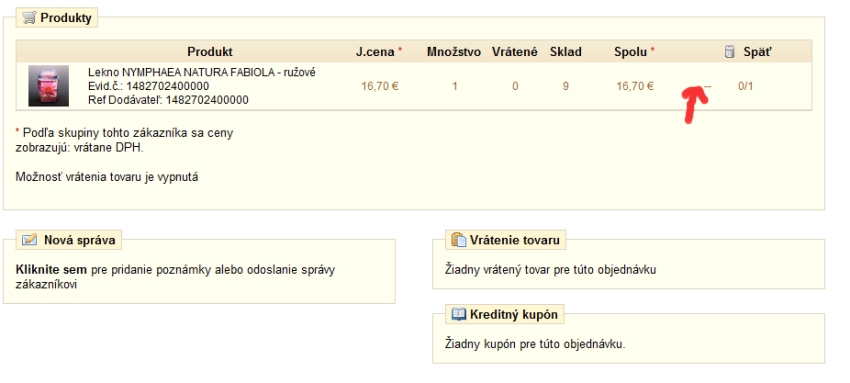Click returned value 0 under Vrátené
Image resolution: width=850 pixels, height=383 pixels.
click(x=515, y=86)
